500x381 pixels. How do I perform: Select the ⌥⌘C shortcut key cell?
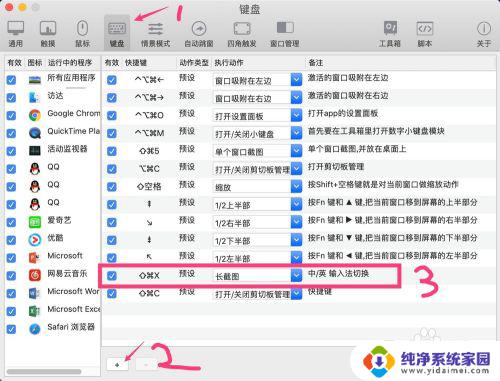click(149, 169)
